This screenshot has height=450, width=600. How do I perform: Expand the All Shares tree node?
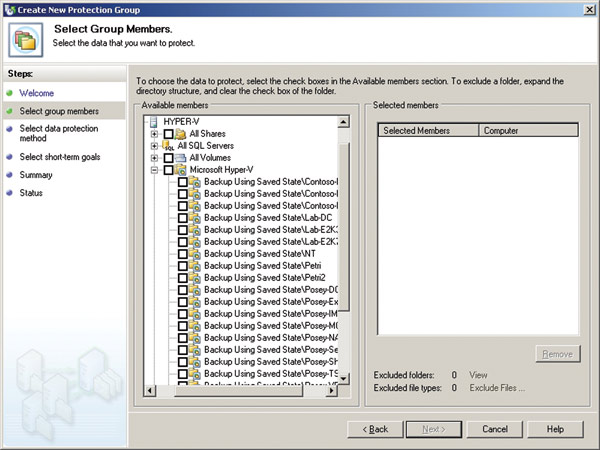[x=154, y=134]
